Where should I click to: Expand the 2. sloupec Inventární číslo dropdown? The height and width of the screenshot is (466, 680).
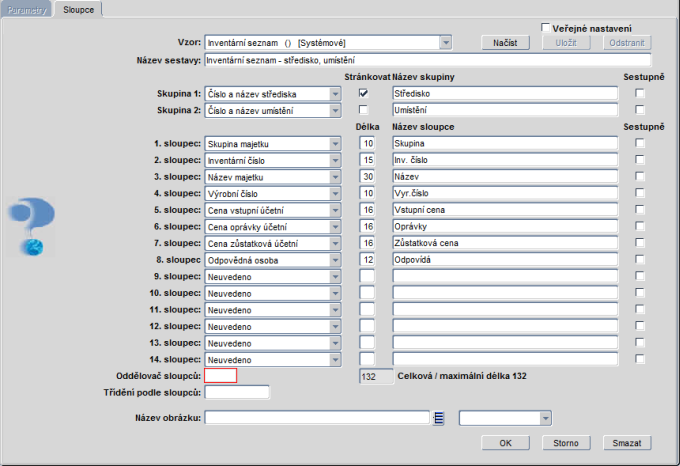335,160
